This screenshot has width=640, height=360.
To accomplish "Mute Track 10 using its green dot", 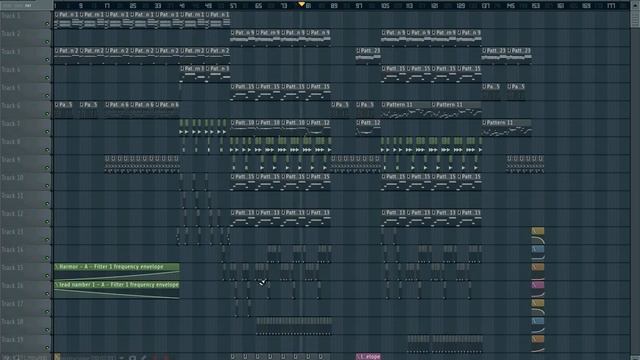I will point(47,185).
